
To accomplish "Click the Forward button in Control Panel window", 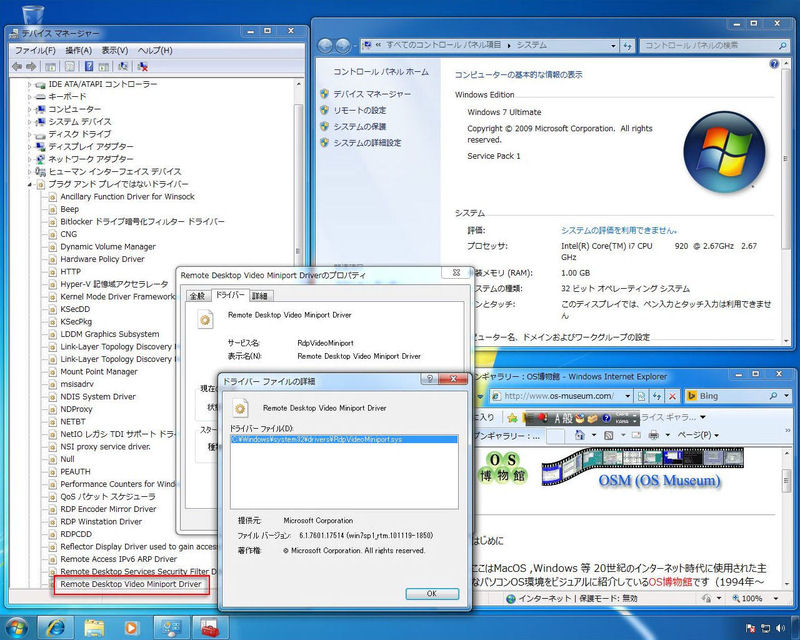I will tap(343, 45).
